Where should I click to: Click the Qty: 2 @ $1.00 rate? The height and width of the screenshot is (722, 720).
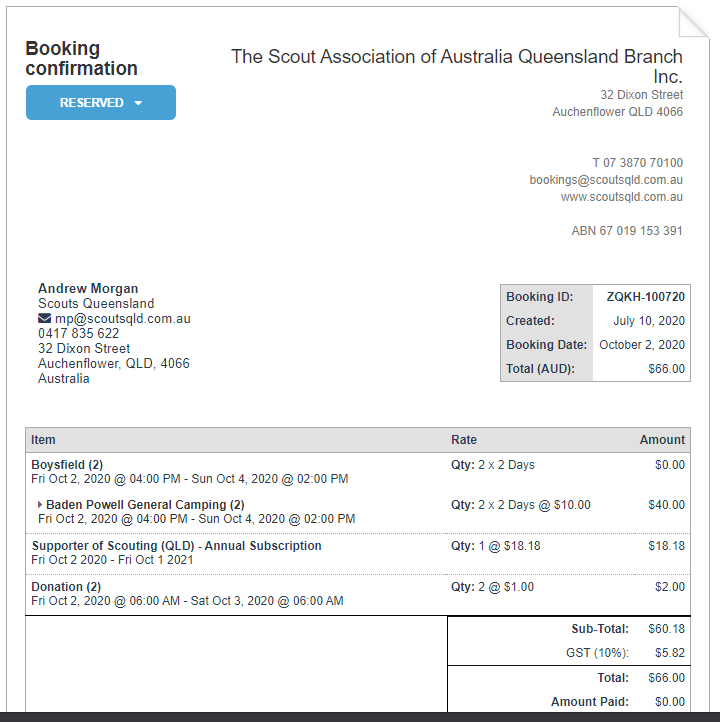(x=493, y=587)
